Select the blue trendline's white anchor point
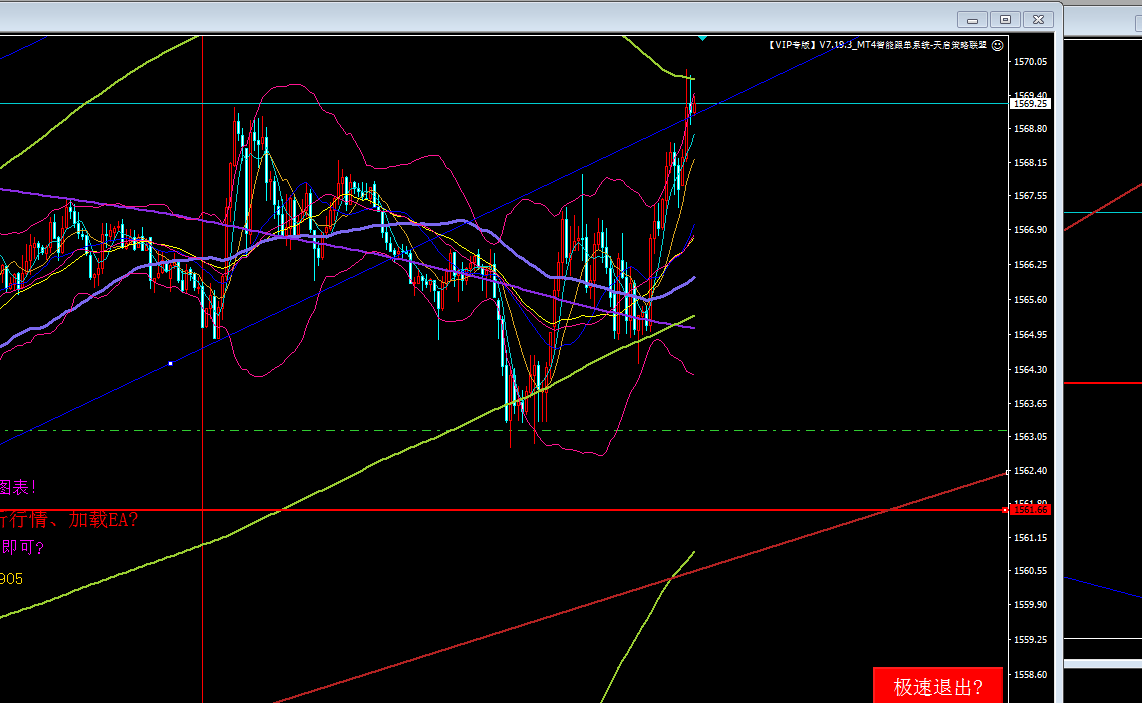1142x703 pixels. tap(170, 363)
